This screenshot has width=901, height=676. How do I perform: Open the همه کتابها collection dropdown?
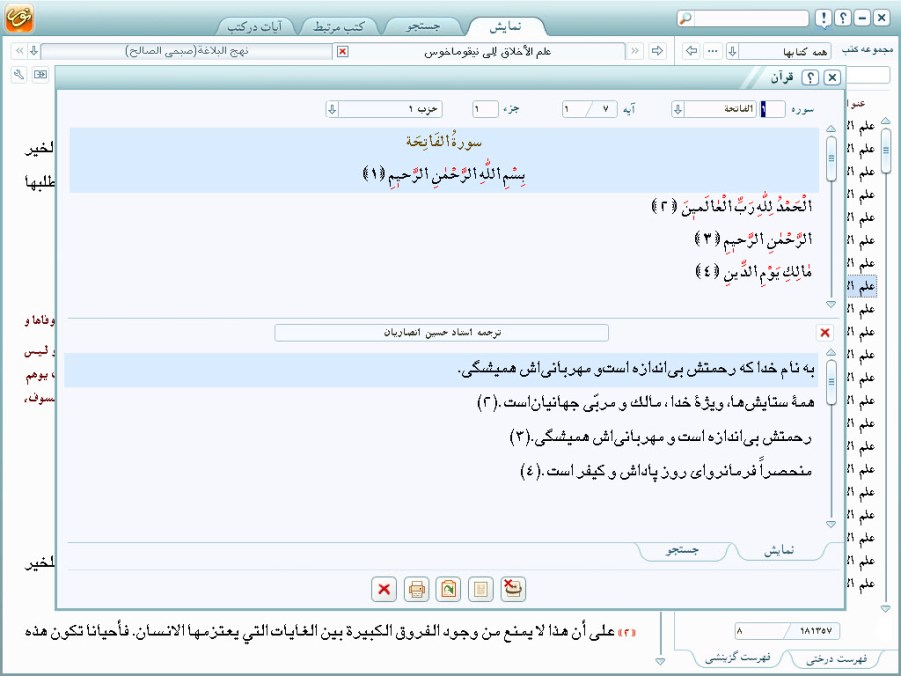[x=779, y=52]
